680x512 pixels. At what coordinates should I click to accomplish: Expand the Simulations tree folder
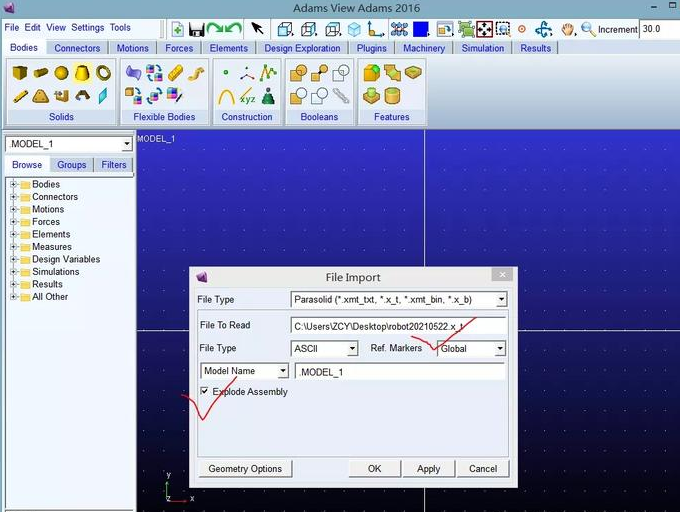point(13,272)
